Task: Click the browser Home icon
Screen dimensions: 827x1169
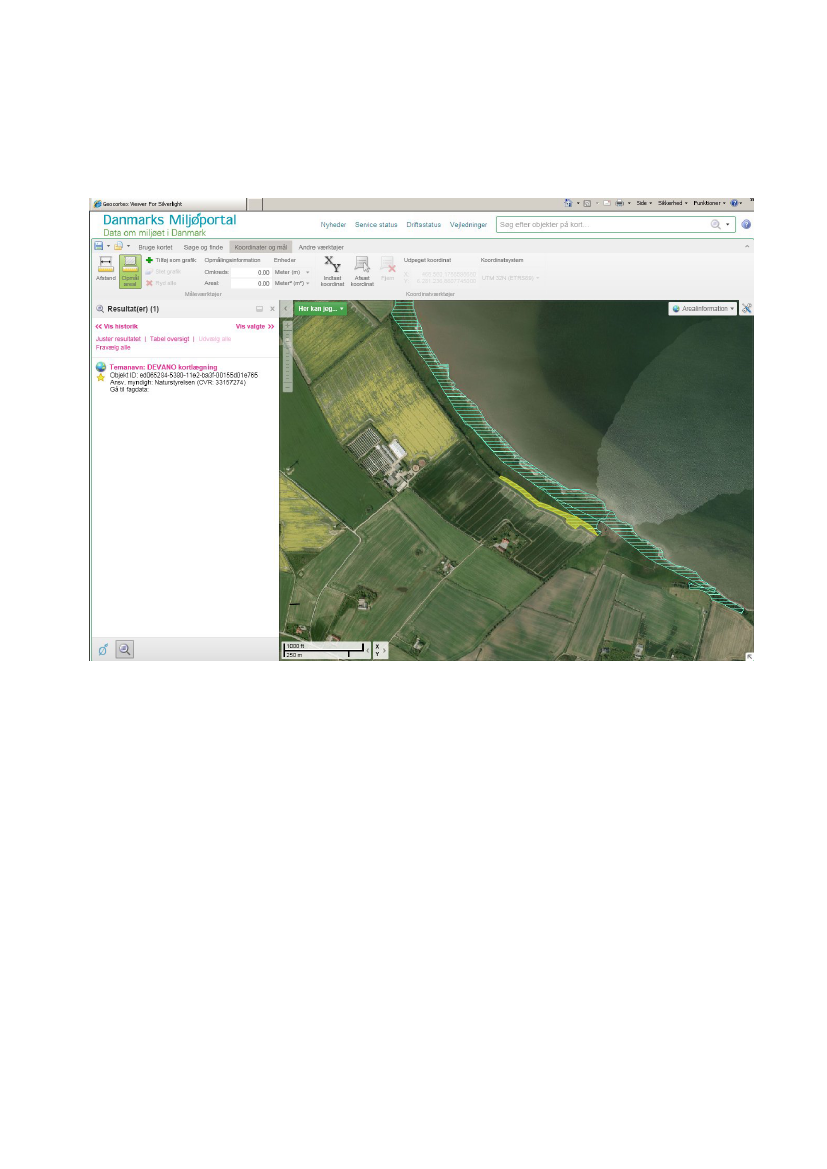Action: click(568, 203)
